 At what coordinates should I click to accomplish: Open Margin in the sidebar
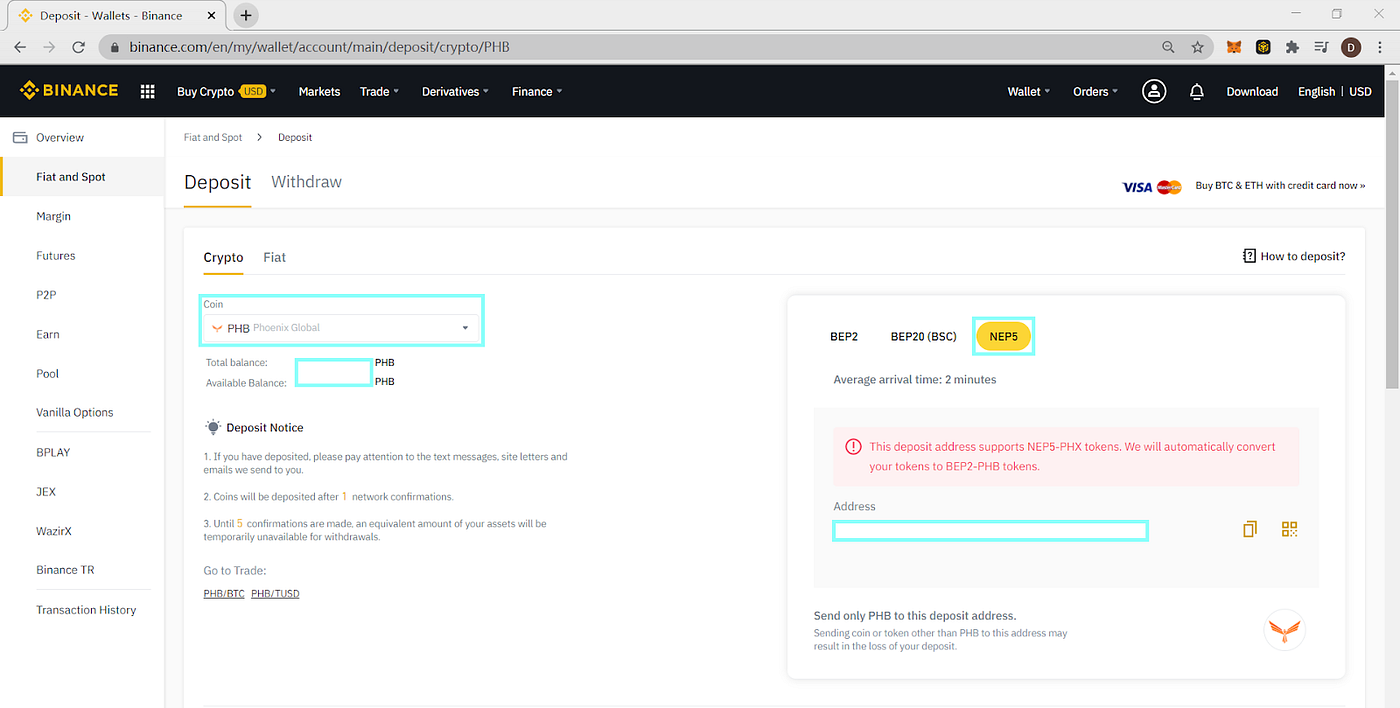53,216
